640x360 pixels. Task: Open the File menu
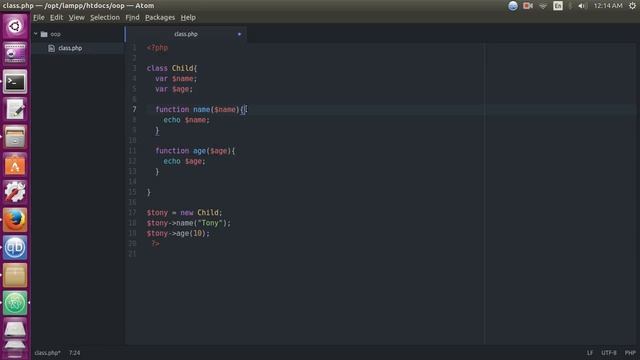click(x=39, y=18)
